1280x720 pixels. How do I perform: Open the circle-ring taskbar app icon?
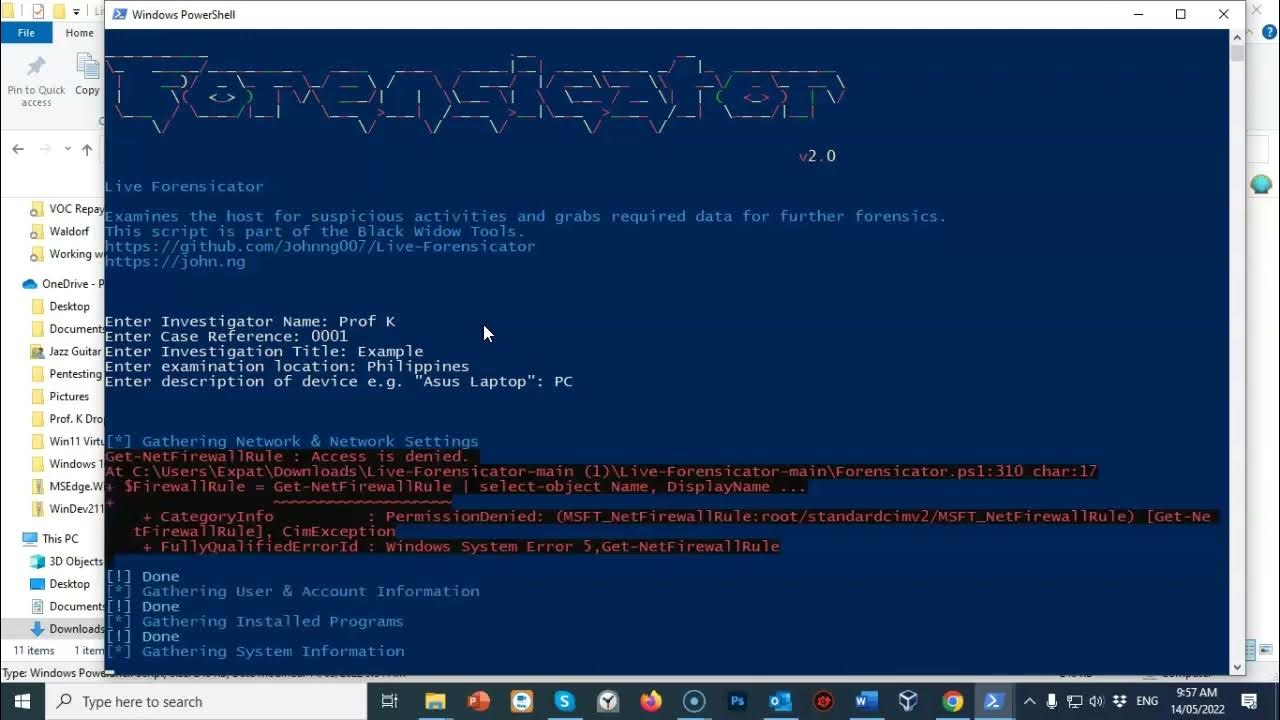tap(694, 701)
